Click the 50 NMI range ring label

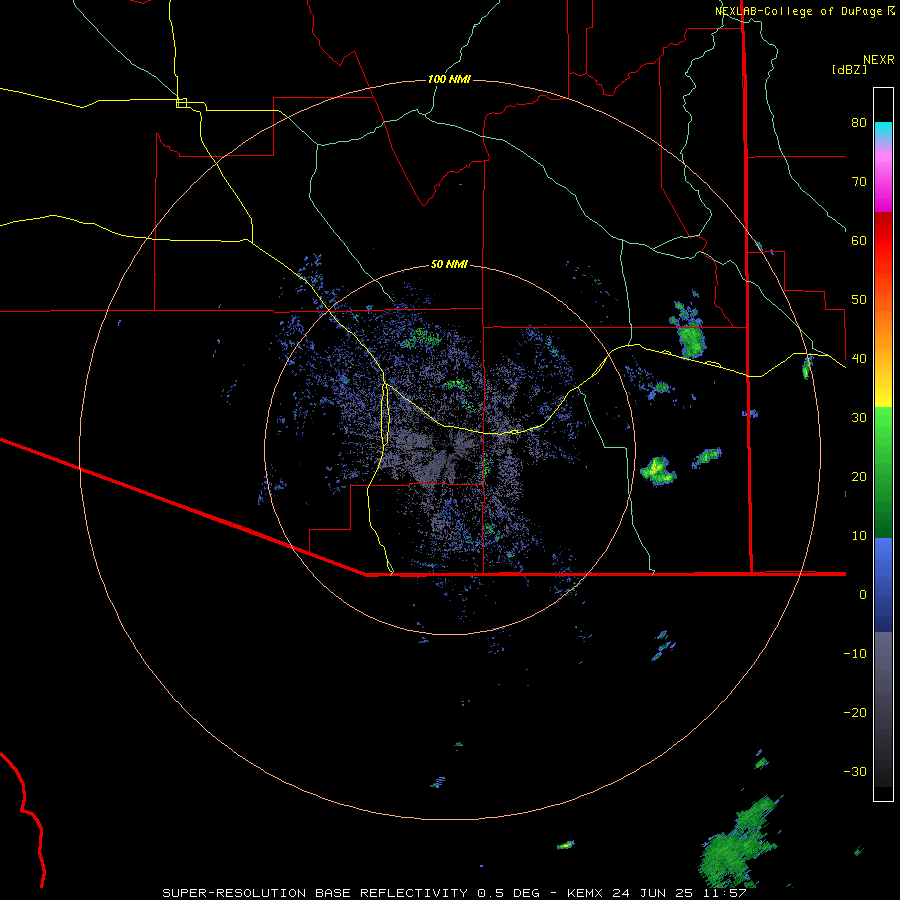(449, 265)
